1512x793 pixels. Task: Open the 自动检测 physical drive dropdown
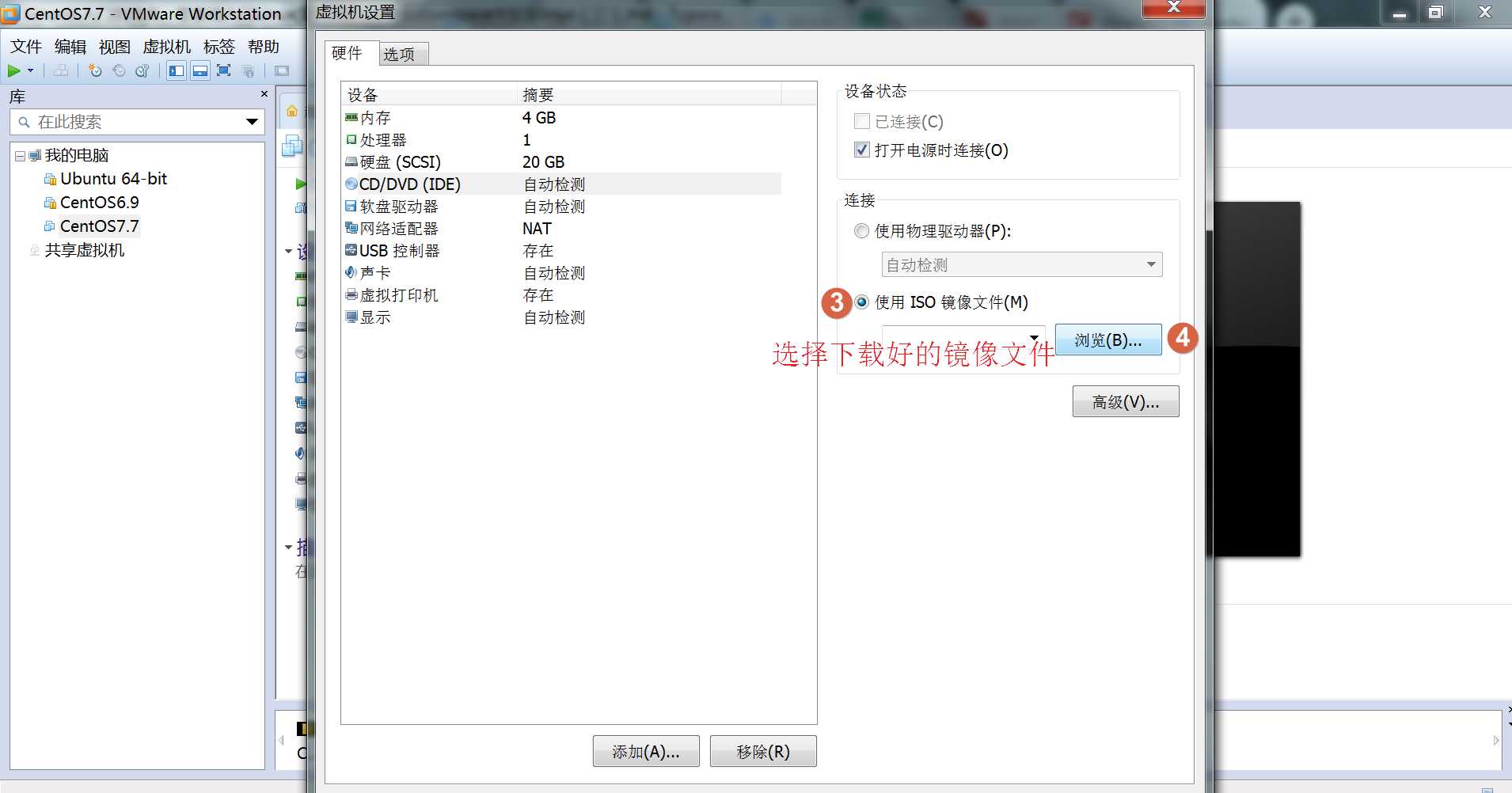(x=1022, y=264)
